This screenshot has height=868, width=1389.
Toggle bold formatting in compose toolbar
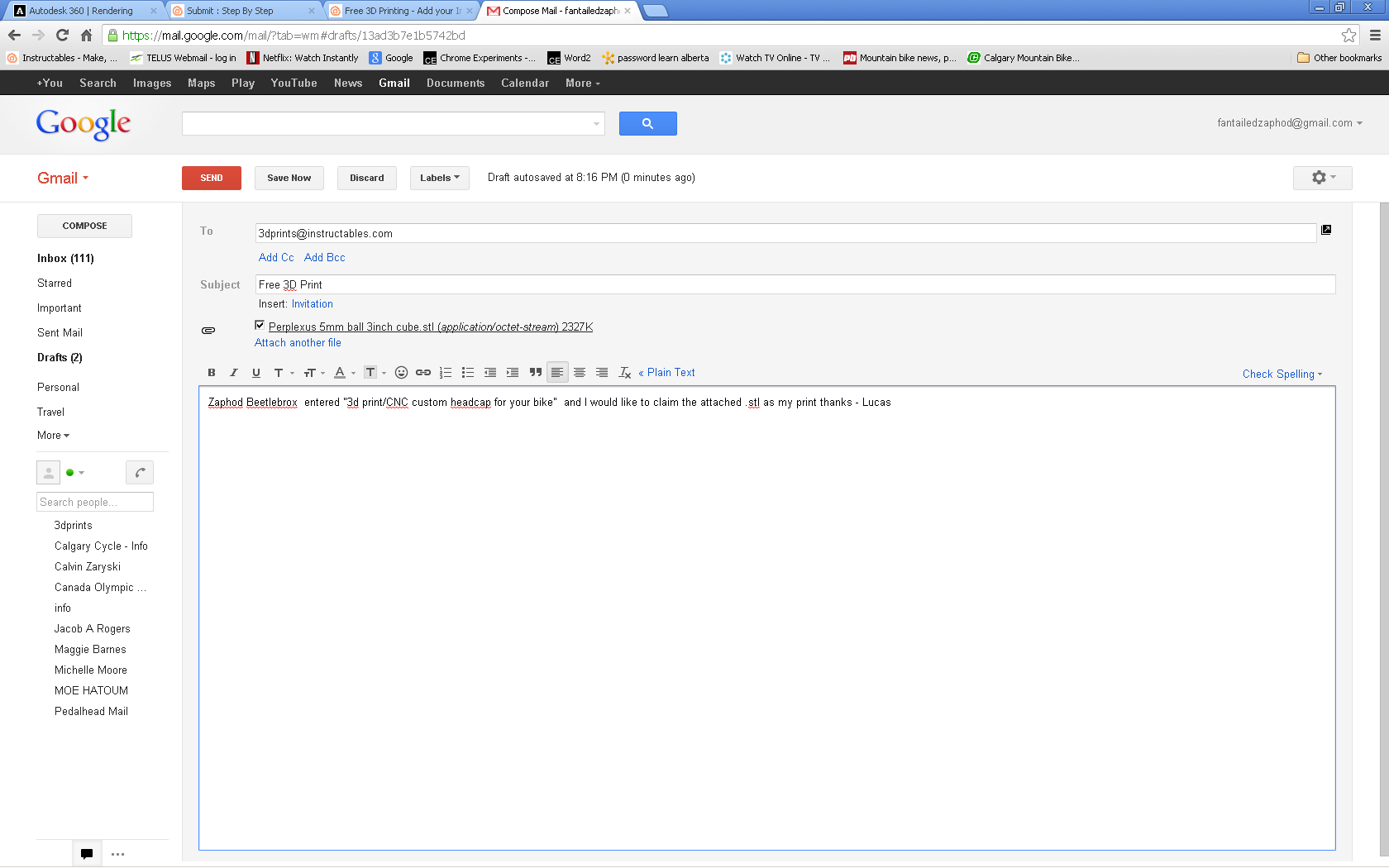pos(212,373)
